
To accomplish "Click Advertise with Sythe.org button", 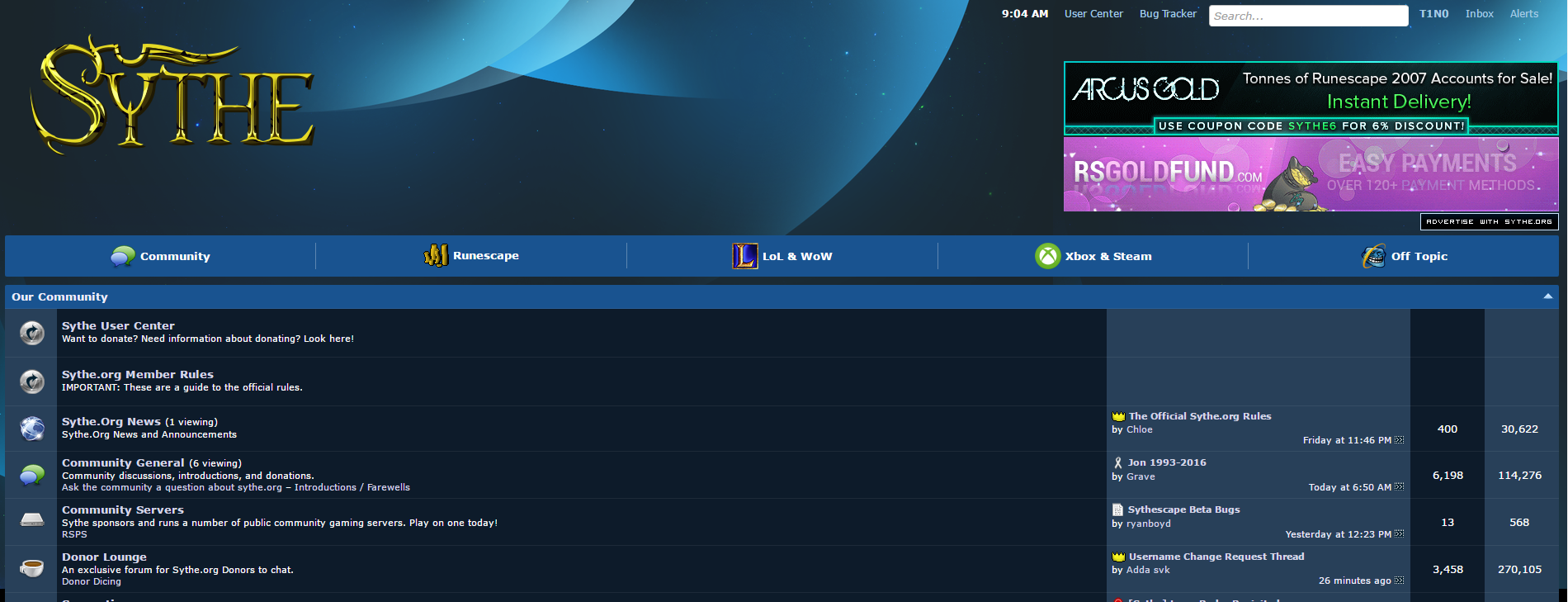I will click(1489, 221).
